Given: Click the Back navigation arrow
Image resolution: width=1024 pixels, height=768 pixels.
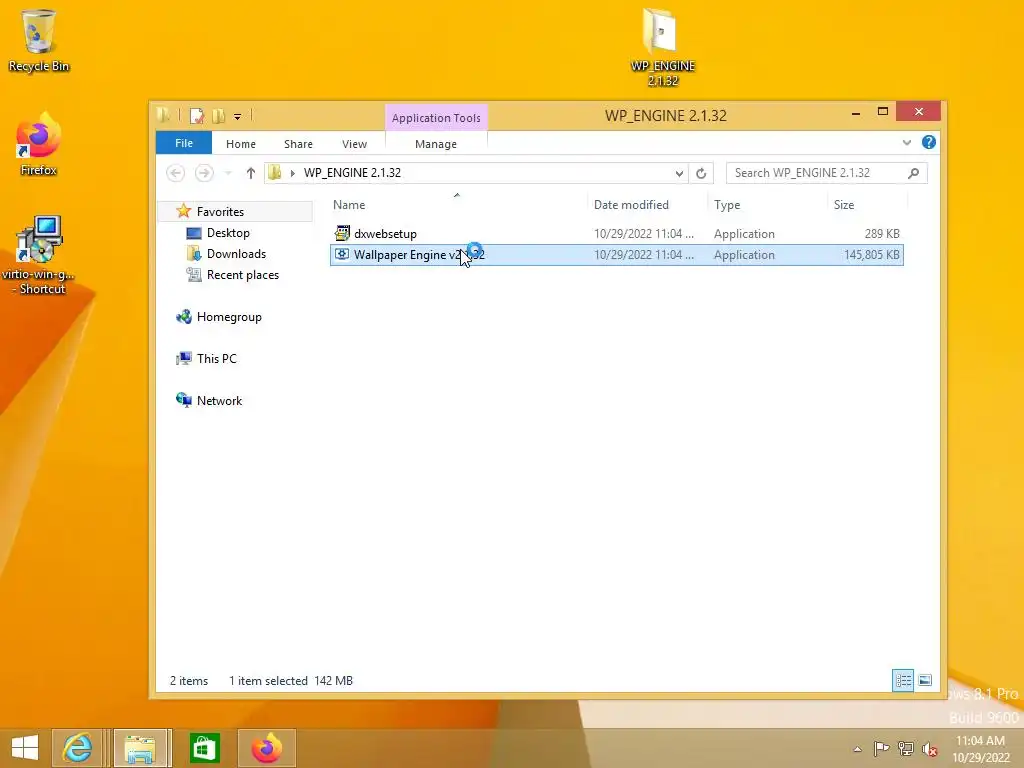Looking at the screenshot, I should coord(175,173).
